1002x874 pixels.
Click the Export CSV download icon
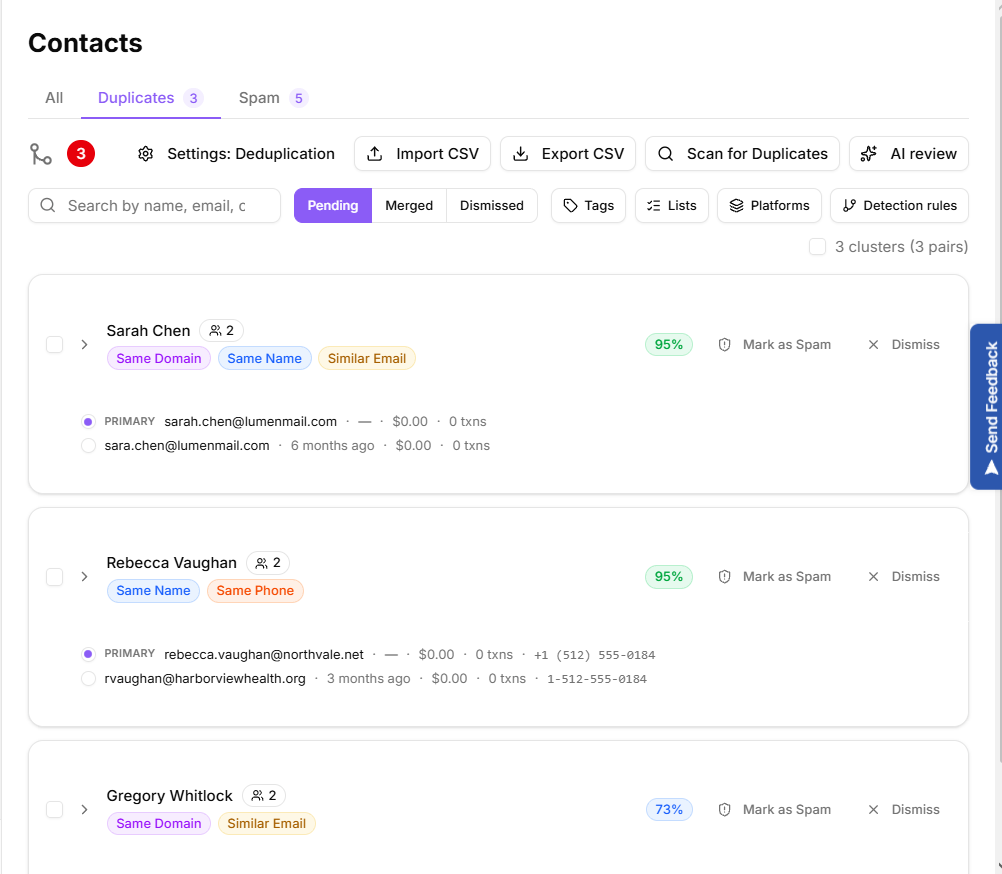click(x=521, y=154)
